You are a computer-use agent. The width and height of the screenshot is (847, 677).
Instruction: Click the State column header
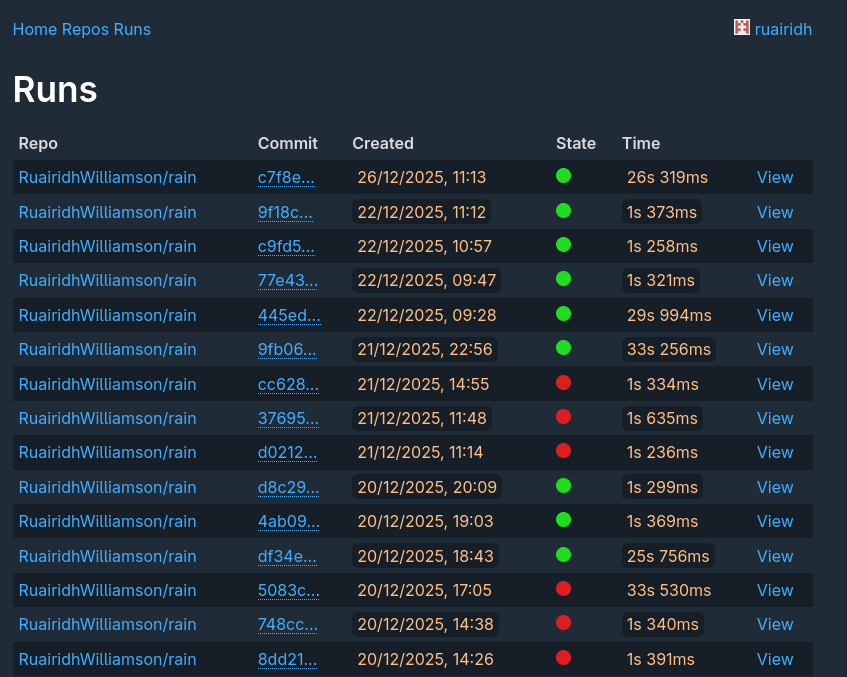pos(576,143)
